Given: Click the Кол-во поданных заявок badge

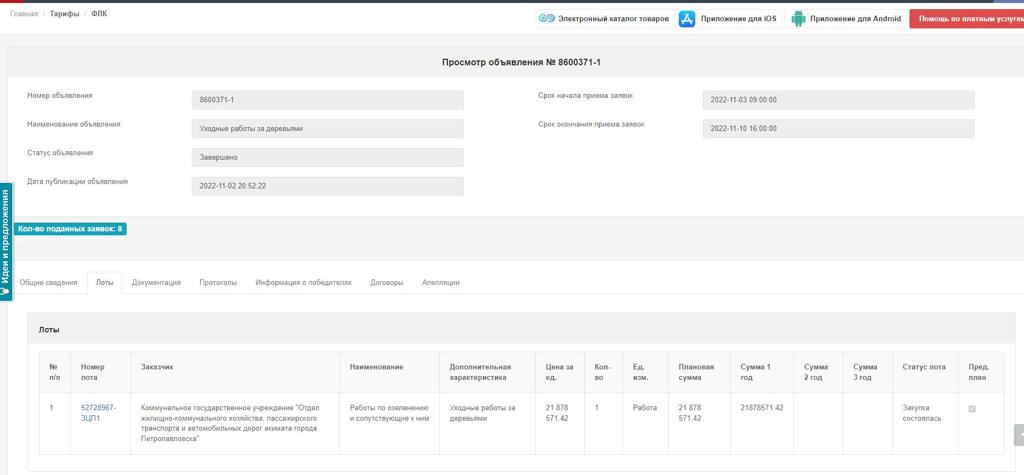Looking at the screenshot, I should point(70,229).
